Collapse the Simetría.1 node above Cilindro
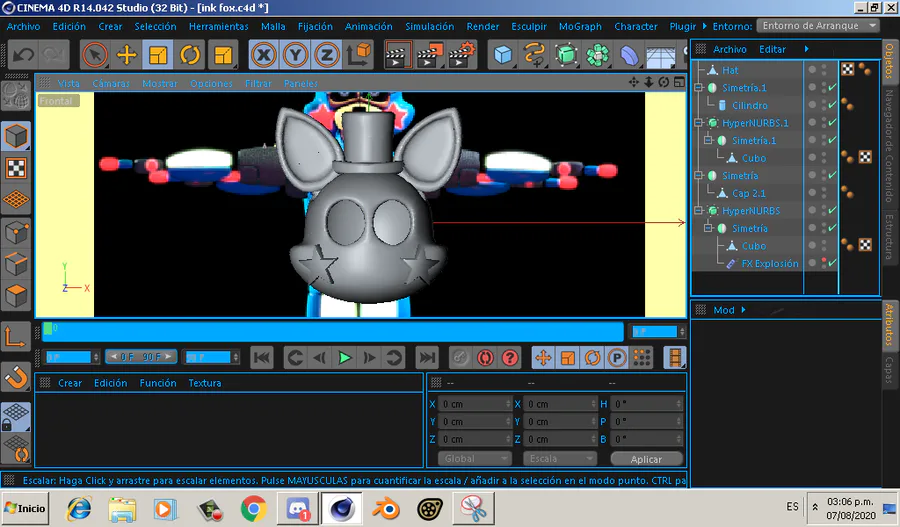 point(699,88)
